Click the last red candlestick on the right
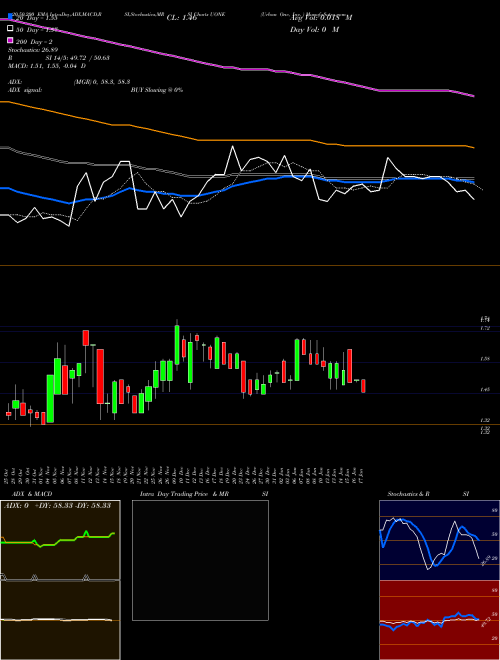Screen dimensions: 500x660 tap(363, 386)
